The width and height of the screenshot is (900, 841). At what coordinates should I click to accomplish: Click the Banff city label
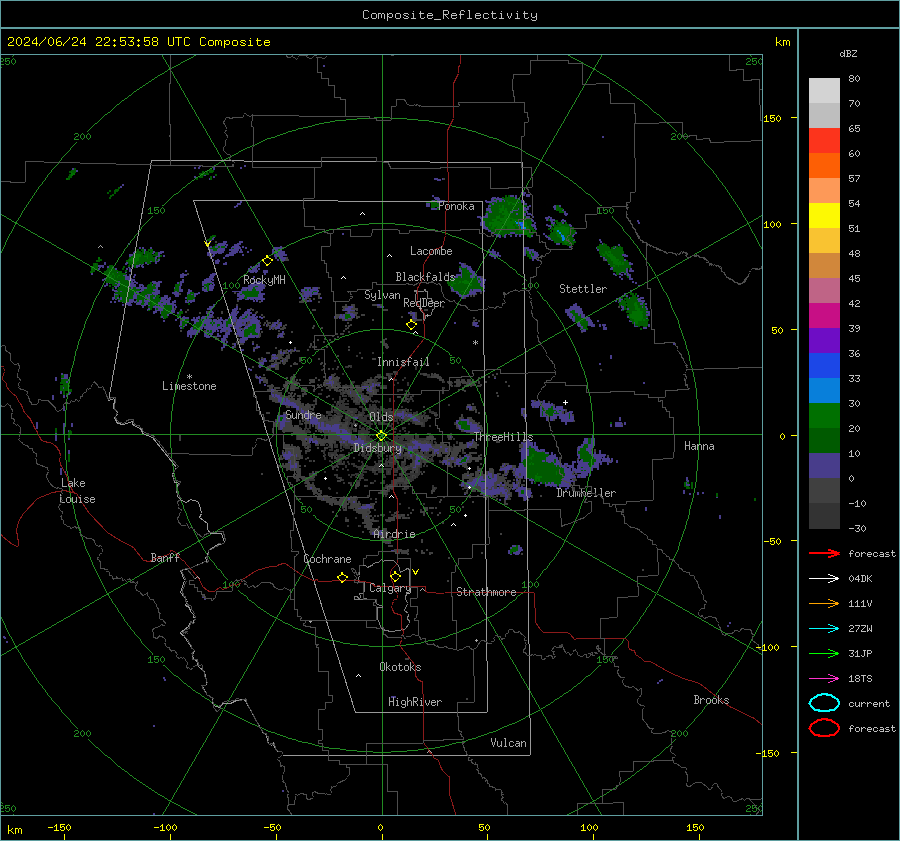165,557
